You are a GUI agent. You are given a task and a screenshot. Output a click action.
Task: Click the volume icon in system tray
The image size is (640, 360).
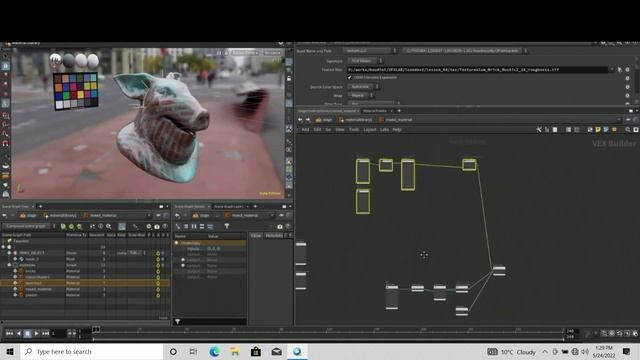click(584, 351)
